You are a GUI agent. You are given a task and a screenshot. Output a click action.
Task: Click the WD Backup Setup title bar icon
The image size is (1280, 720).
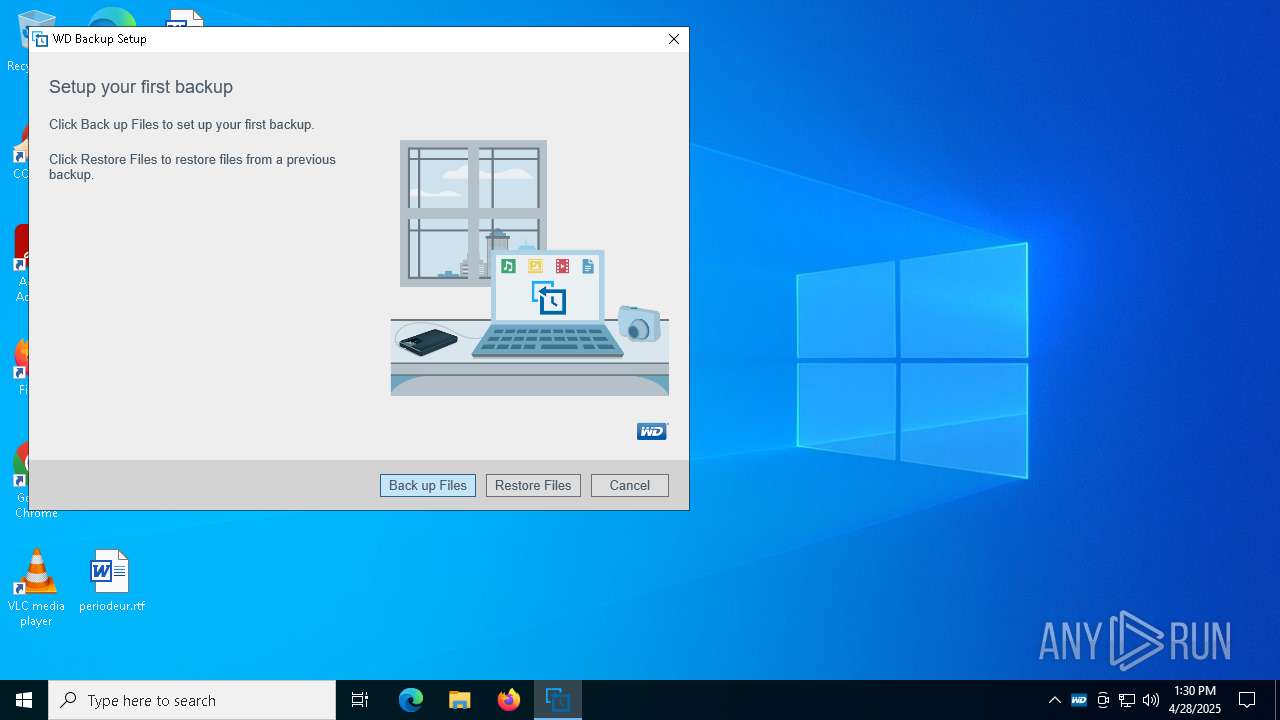coord(40,39)
